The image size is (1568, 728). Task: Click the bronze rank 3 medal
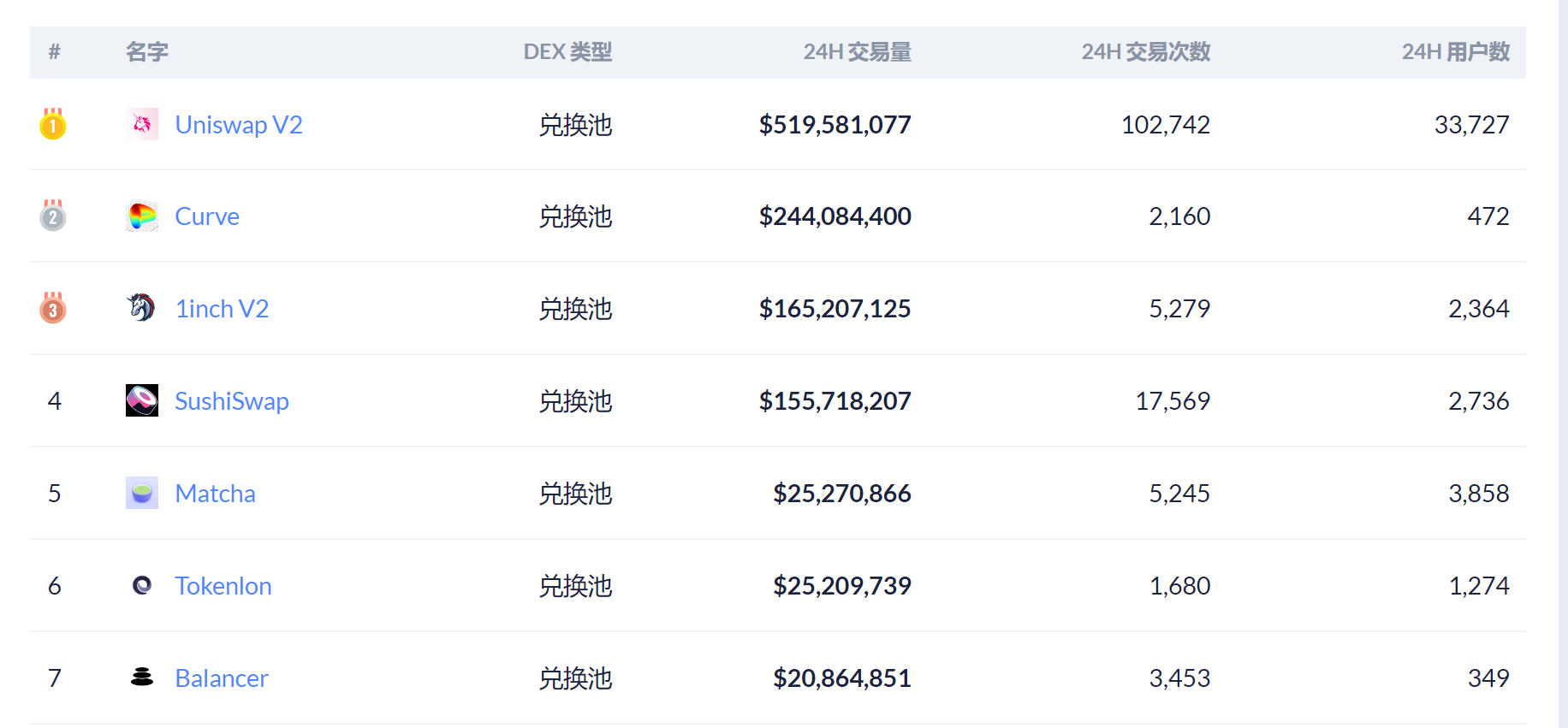(53, 308)
